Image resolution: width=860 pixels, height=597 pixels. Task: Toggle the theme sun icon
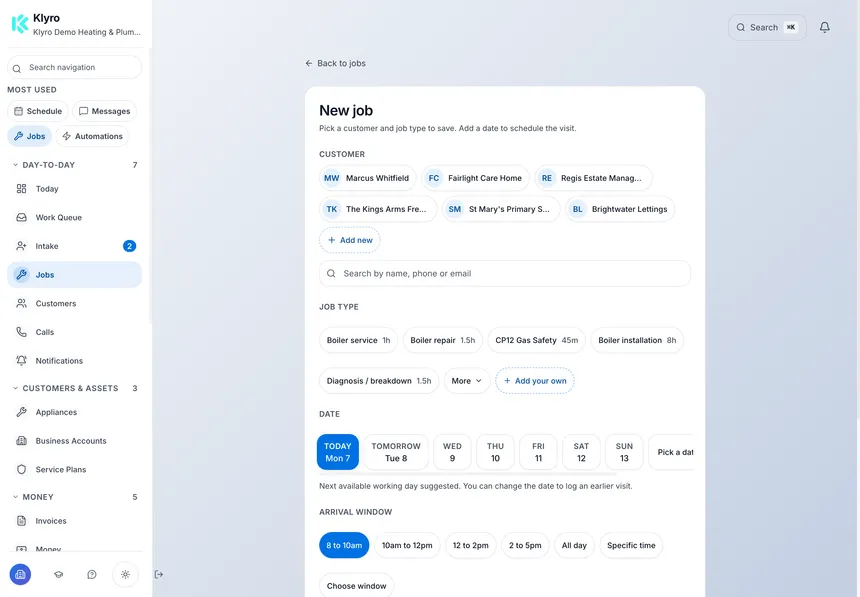coord(125,575)
